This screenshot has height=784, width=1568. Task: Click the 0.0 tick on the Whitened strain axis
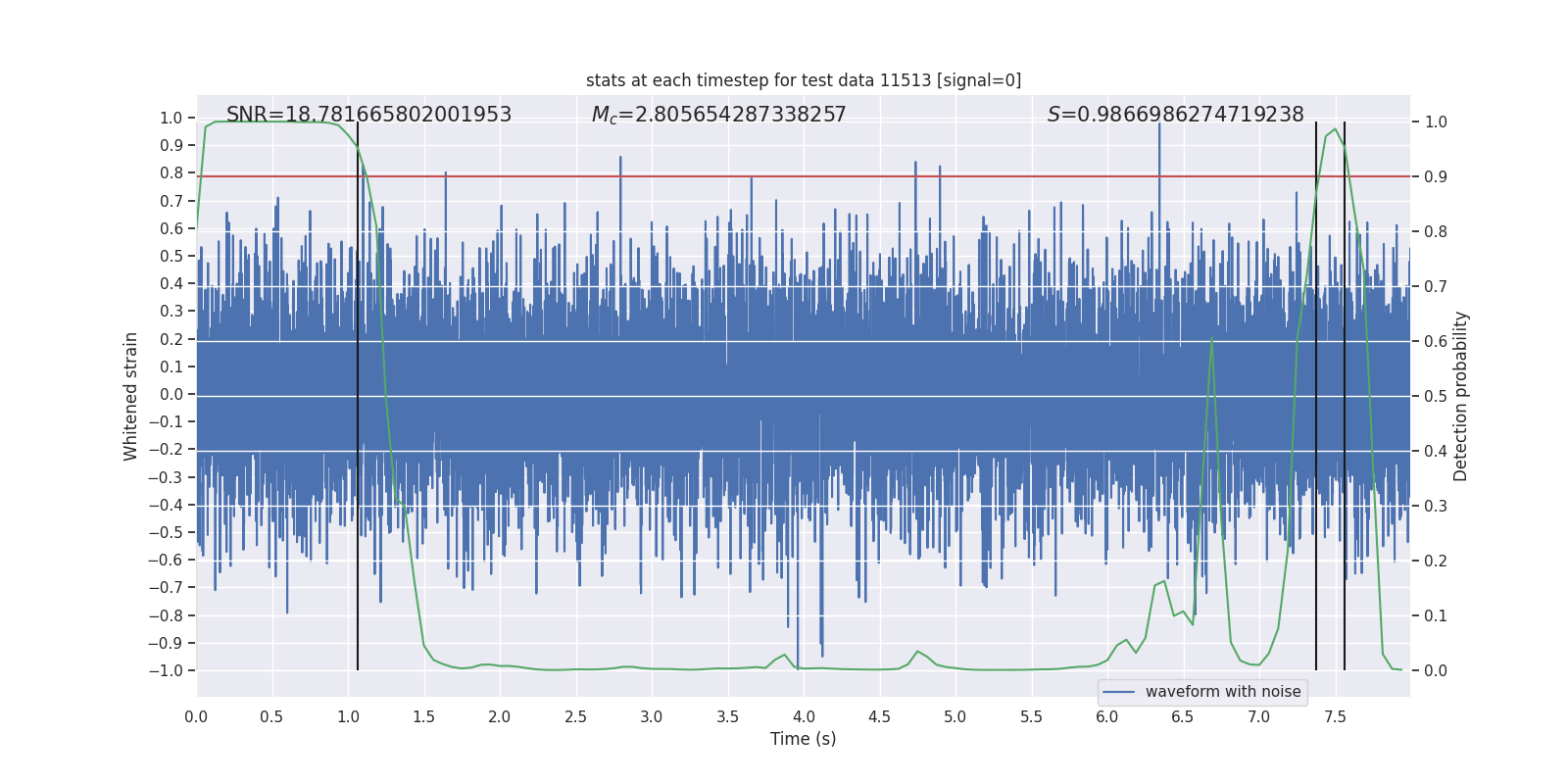click(171, 394)
